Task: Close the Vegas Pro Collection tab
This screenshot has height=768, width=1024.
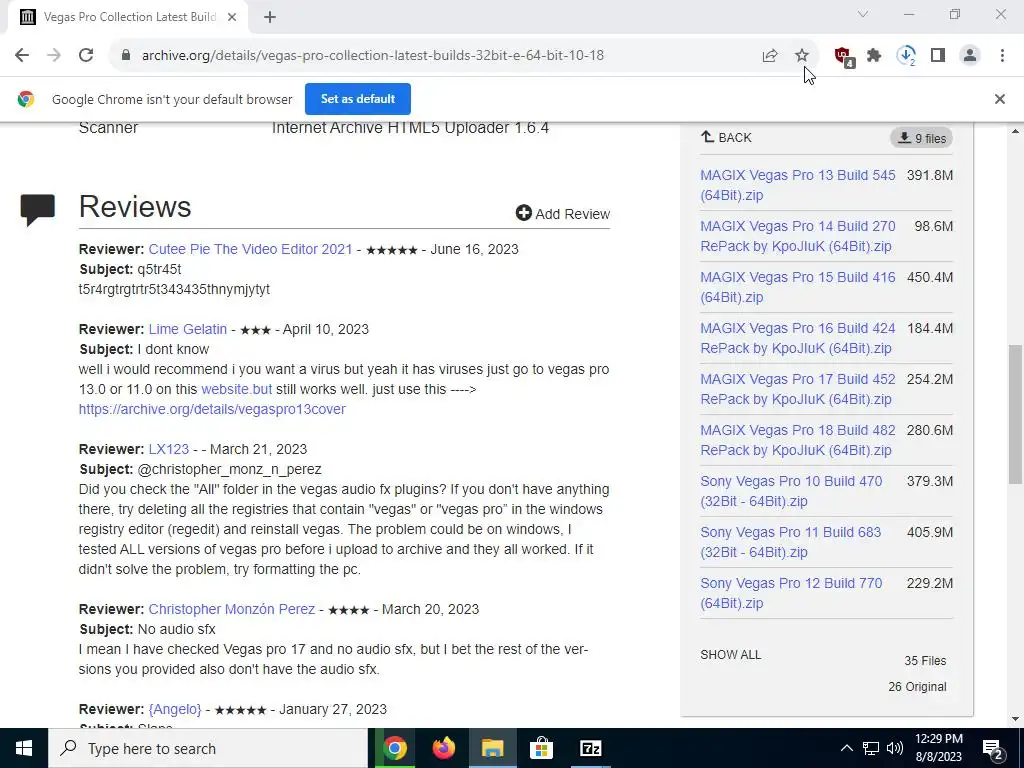Action: [232, 17]
